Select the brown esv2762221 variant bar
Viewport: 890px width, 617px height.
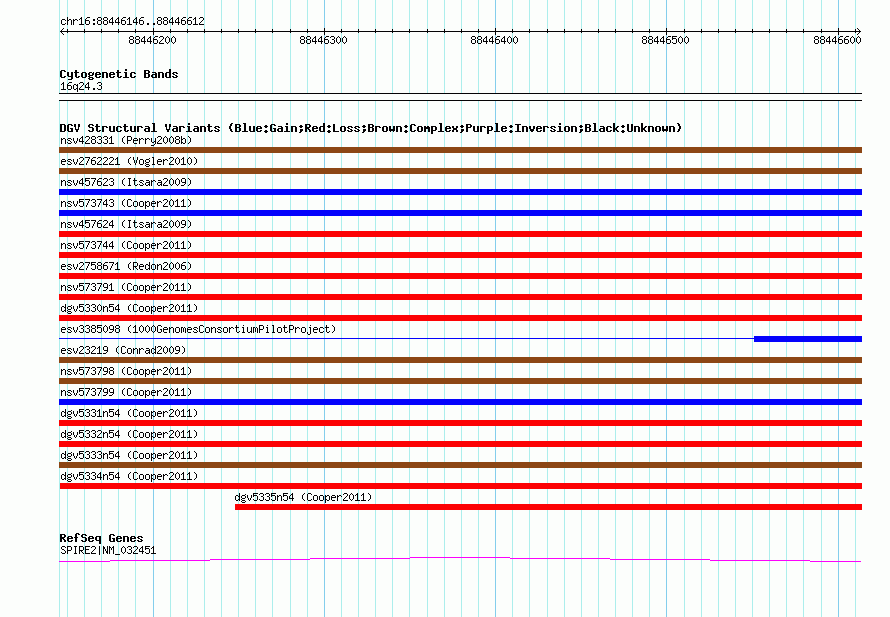point(460,171)
